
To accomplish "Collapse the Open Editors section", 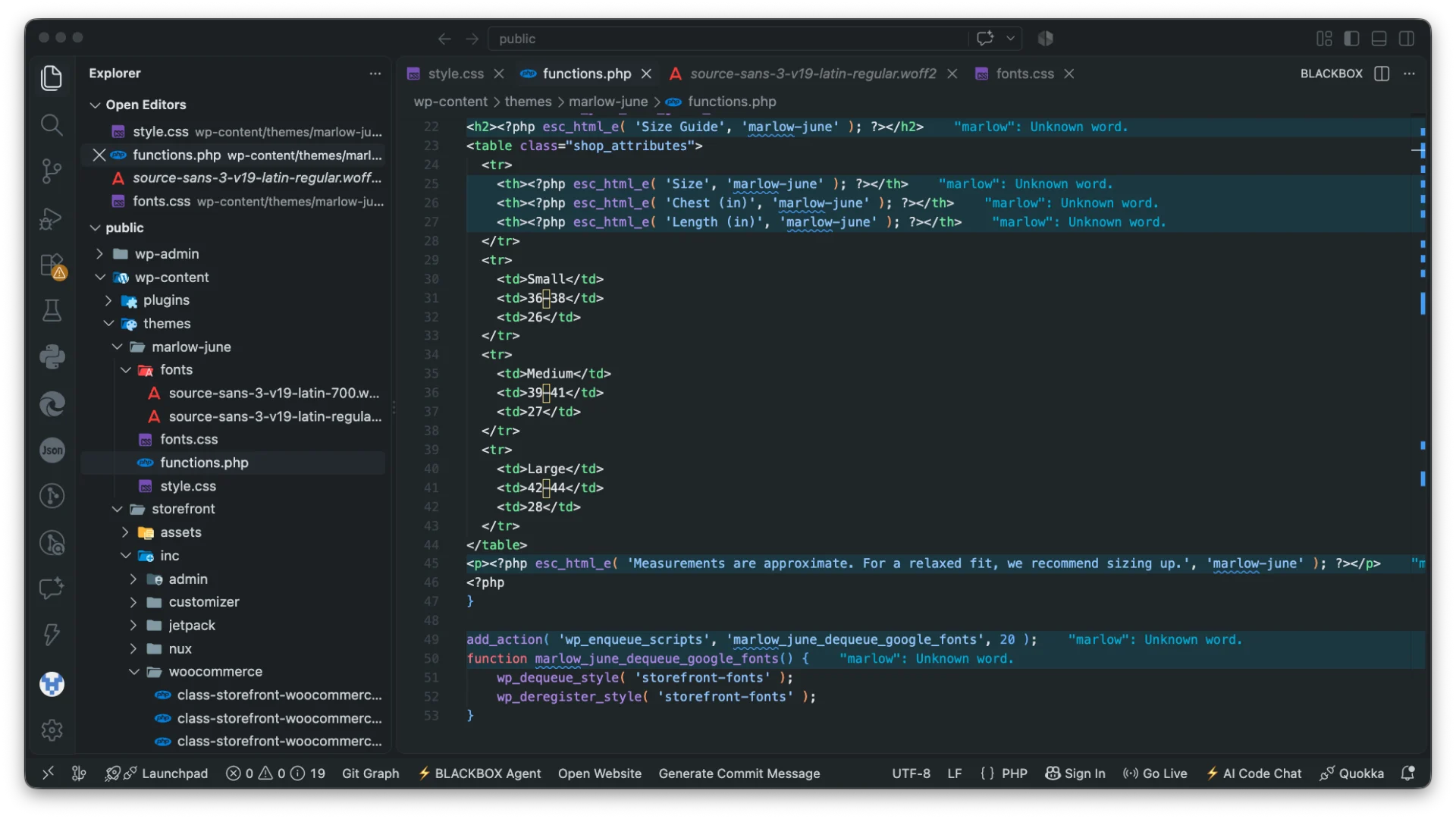I will [x=95, y=105].
